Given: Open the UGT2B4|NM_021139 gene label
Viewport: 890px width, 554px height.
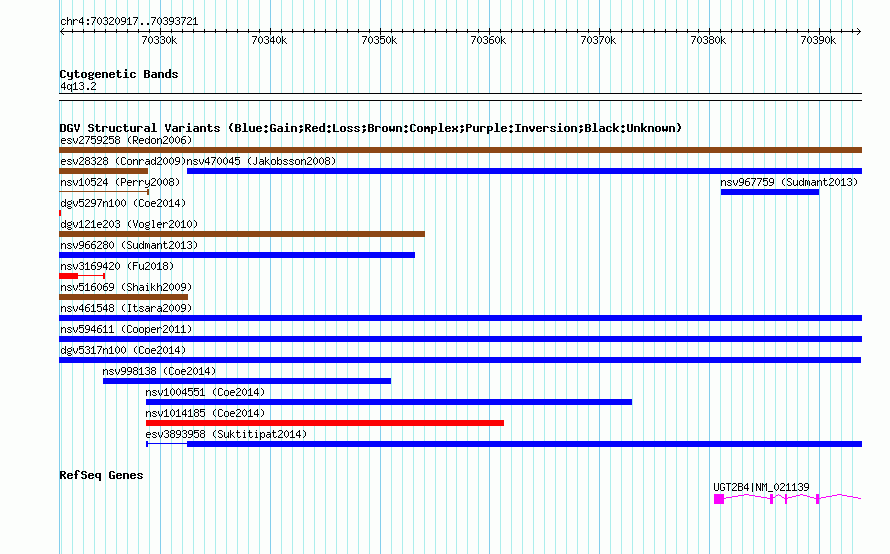Looking at the screenshot, I should [761, 487].
